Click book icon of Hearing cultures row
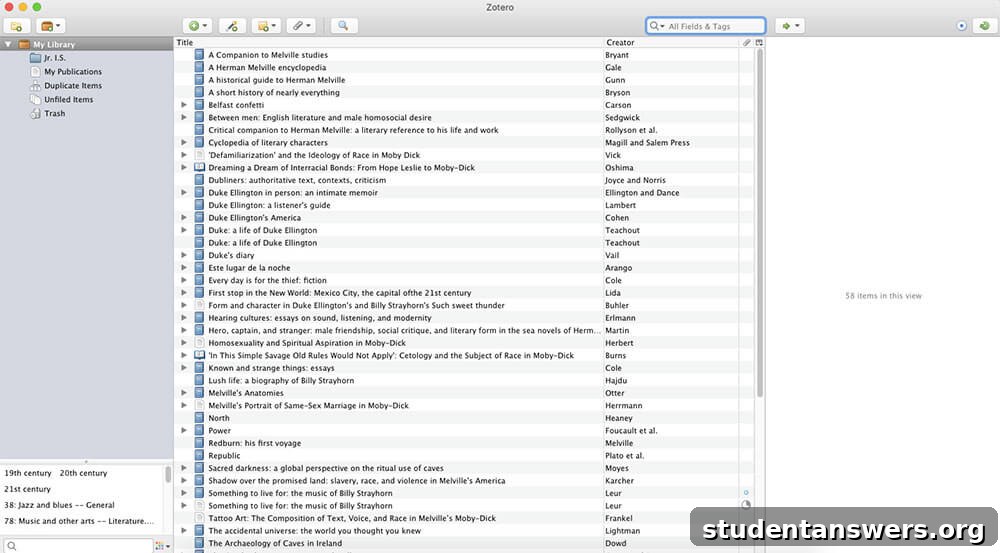 pyautogui.click(x=199, y=318)
